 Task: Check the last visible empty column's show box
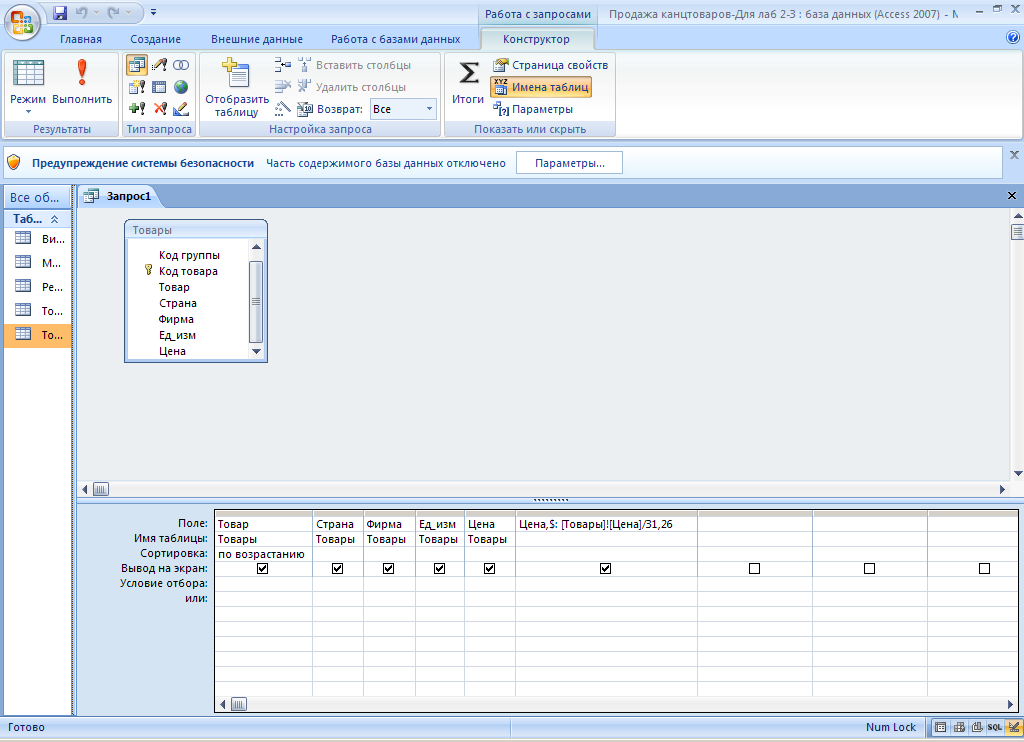point(984,568)
